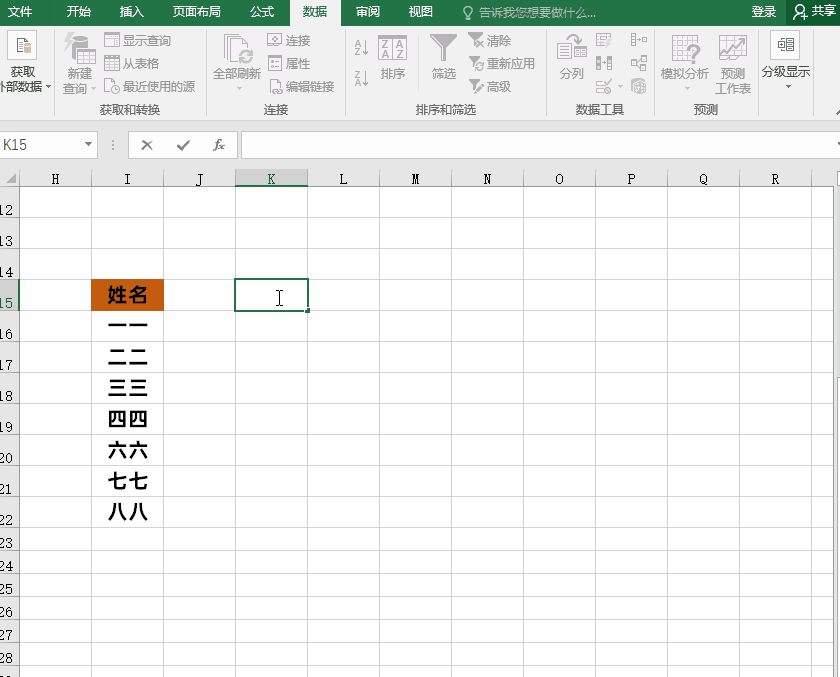Select cell containing 四四

(x=128, y=419)
